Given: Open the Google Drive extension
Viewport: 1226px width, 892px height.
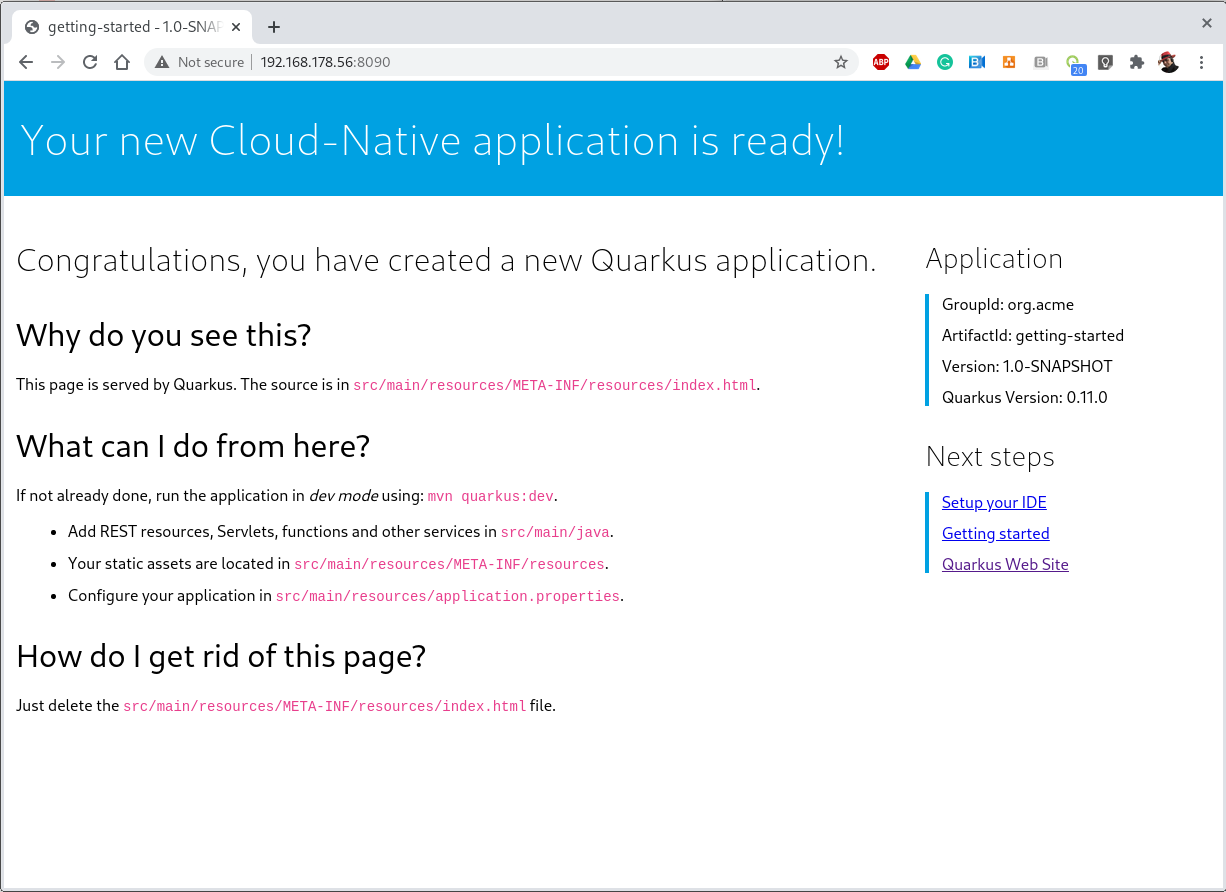Looking at the screenshot, I should click(x=913, y=62).
